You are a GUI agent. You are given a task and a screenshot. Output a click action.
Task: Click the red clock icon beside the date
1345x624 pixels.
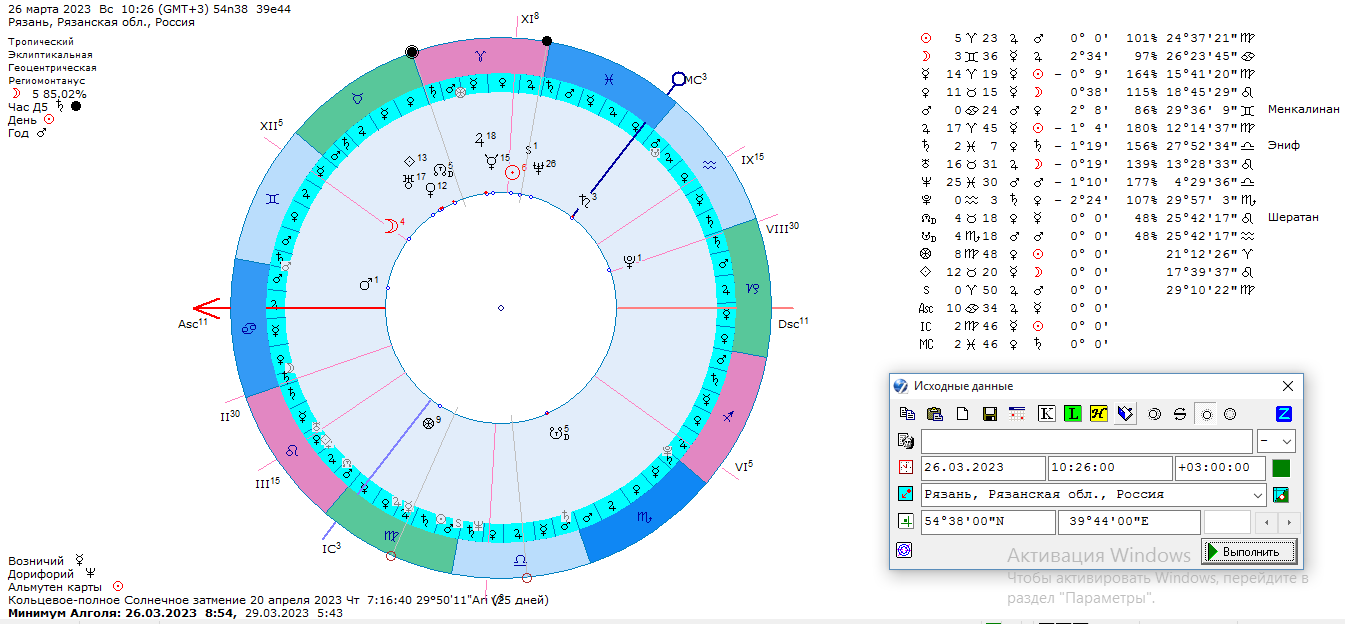point(905,467)
